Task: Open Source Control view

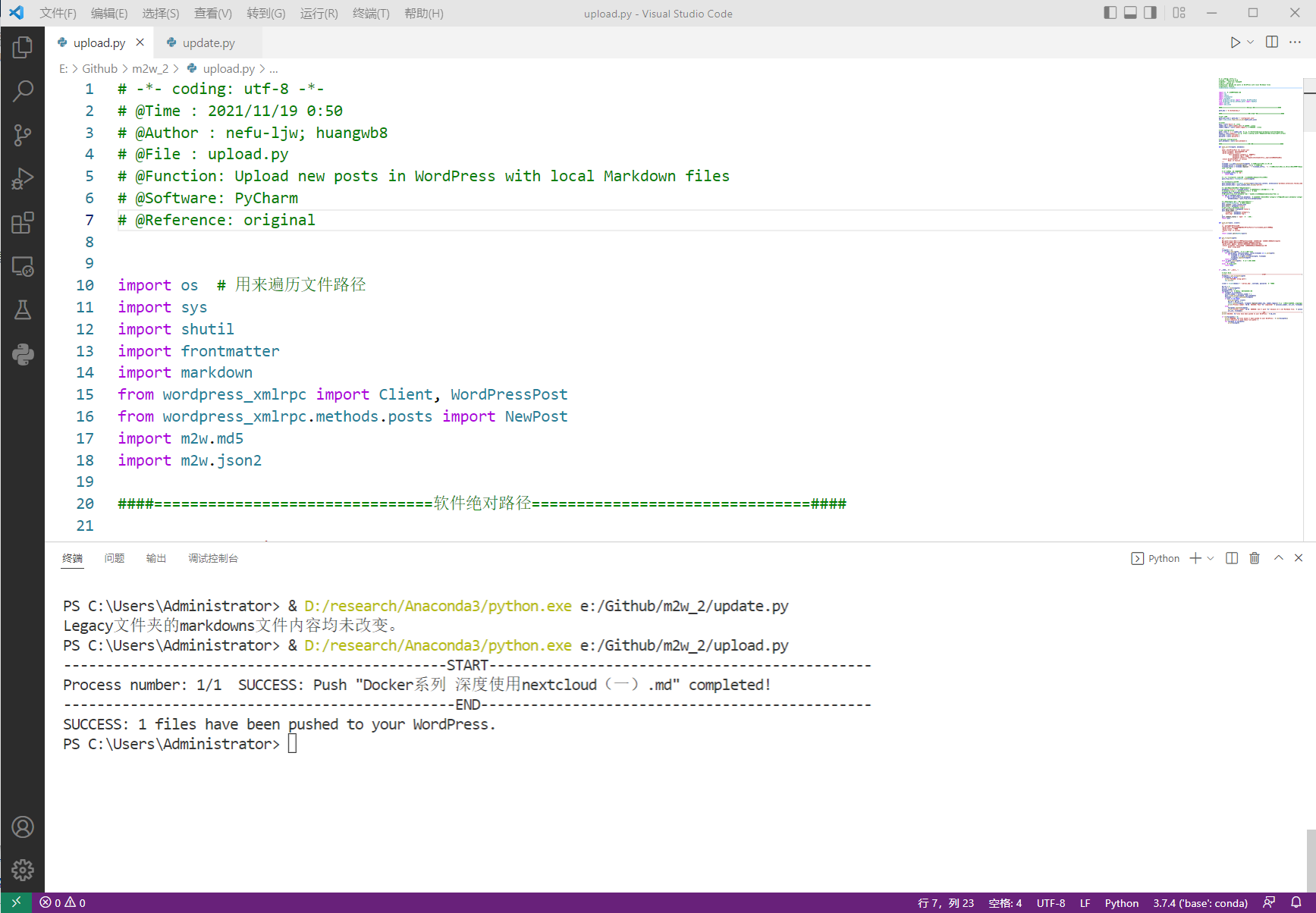Action: pos(22,135)
